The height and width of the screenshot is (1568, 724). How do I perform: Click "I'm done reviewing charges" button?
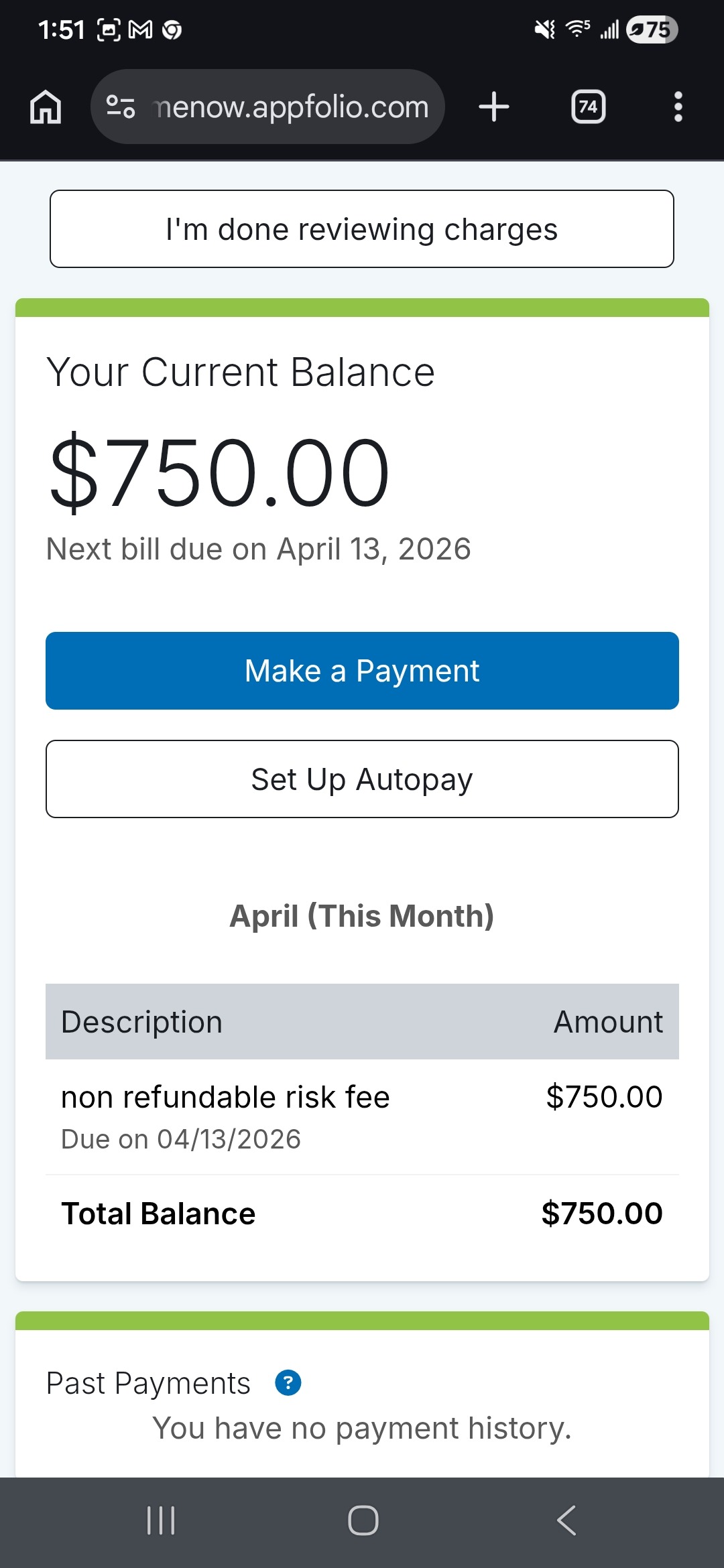pos(362,229)
